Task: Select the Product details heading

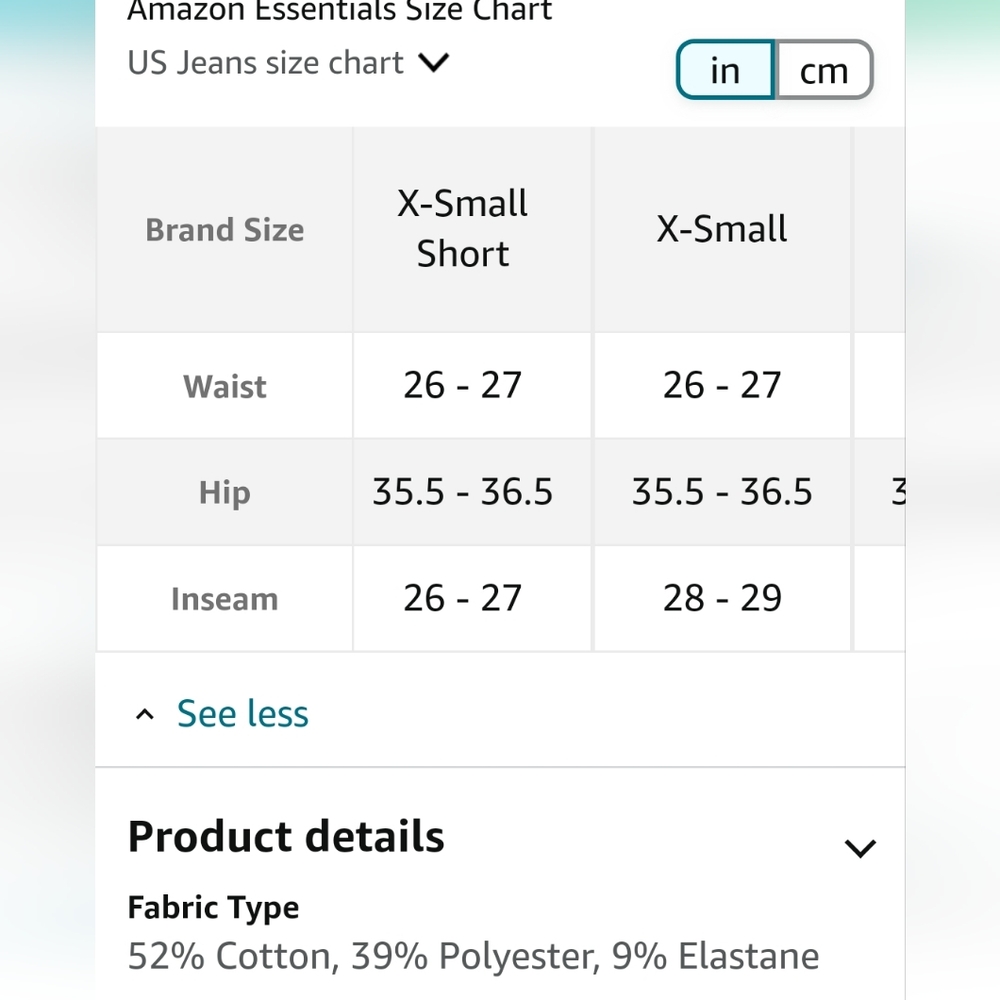Action: pos(286,836)
